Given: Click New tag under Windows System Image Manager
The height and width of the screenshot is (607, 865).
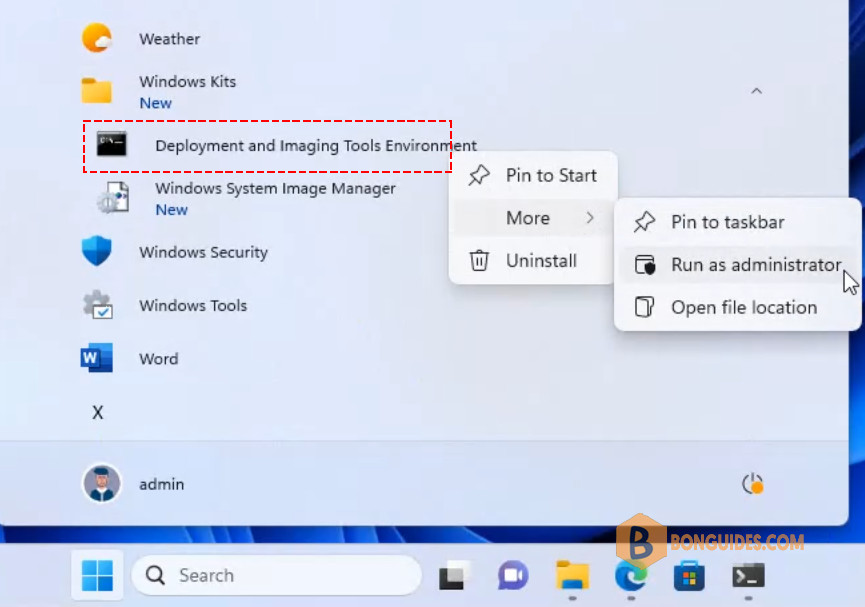Looking at the screenshot, I should 172,210.
